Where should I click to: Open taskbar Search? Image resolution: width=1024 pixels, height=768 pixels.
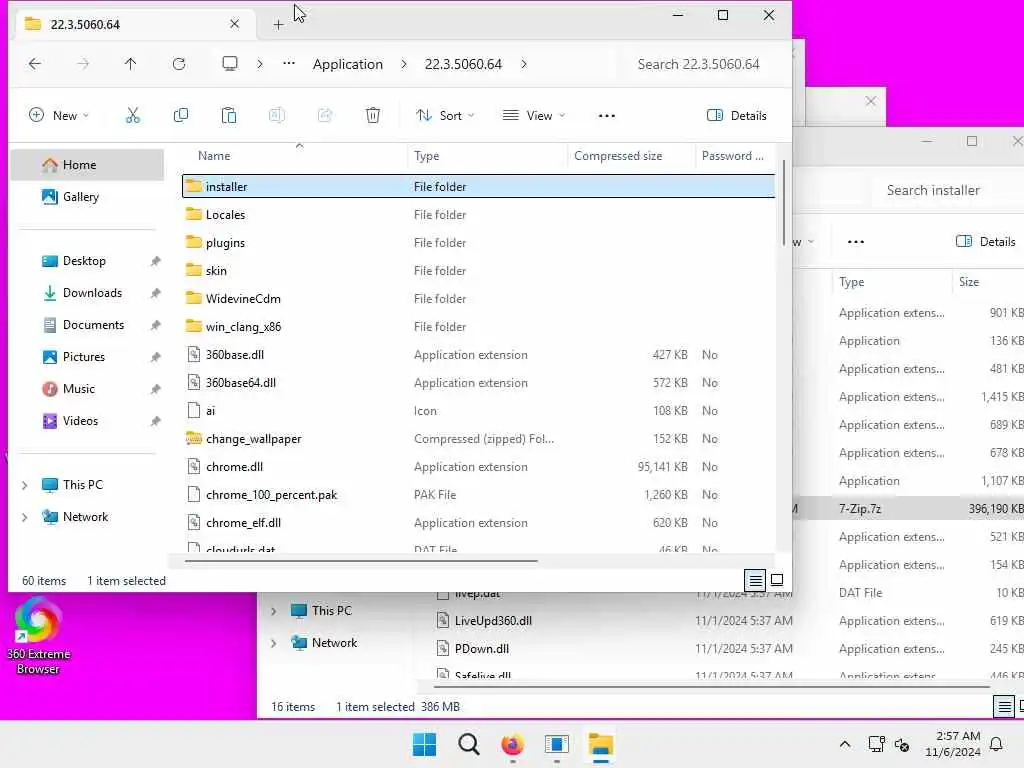coord(468,744)
